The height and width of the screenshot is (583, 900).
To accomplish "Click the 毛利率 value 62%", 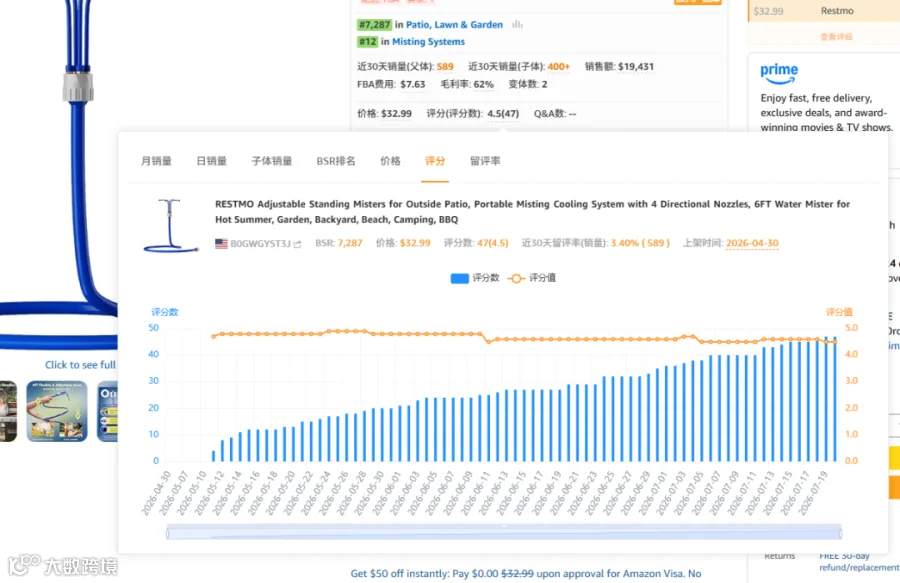I will pyautogui.click(x=483, y=84).
